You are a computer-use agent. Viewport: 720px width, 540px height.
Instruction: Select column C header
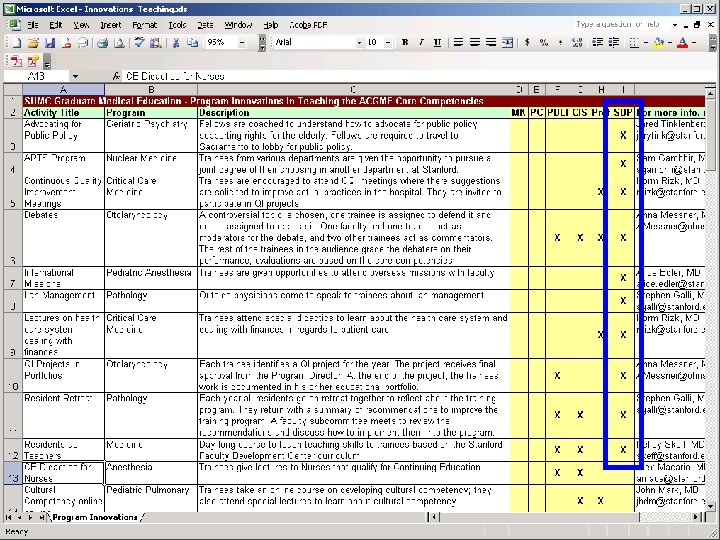coord(352,90)
